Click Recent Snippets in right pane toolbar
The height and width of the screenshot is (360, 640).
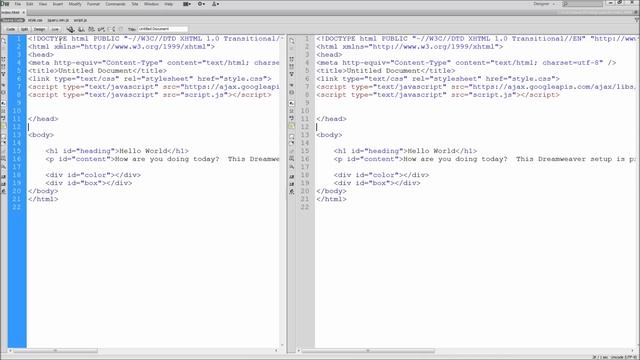click(x=291, y=159)
